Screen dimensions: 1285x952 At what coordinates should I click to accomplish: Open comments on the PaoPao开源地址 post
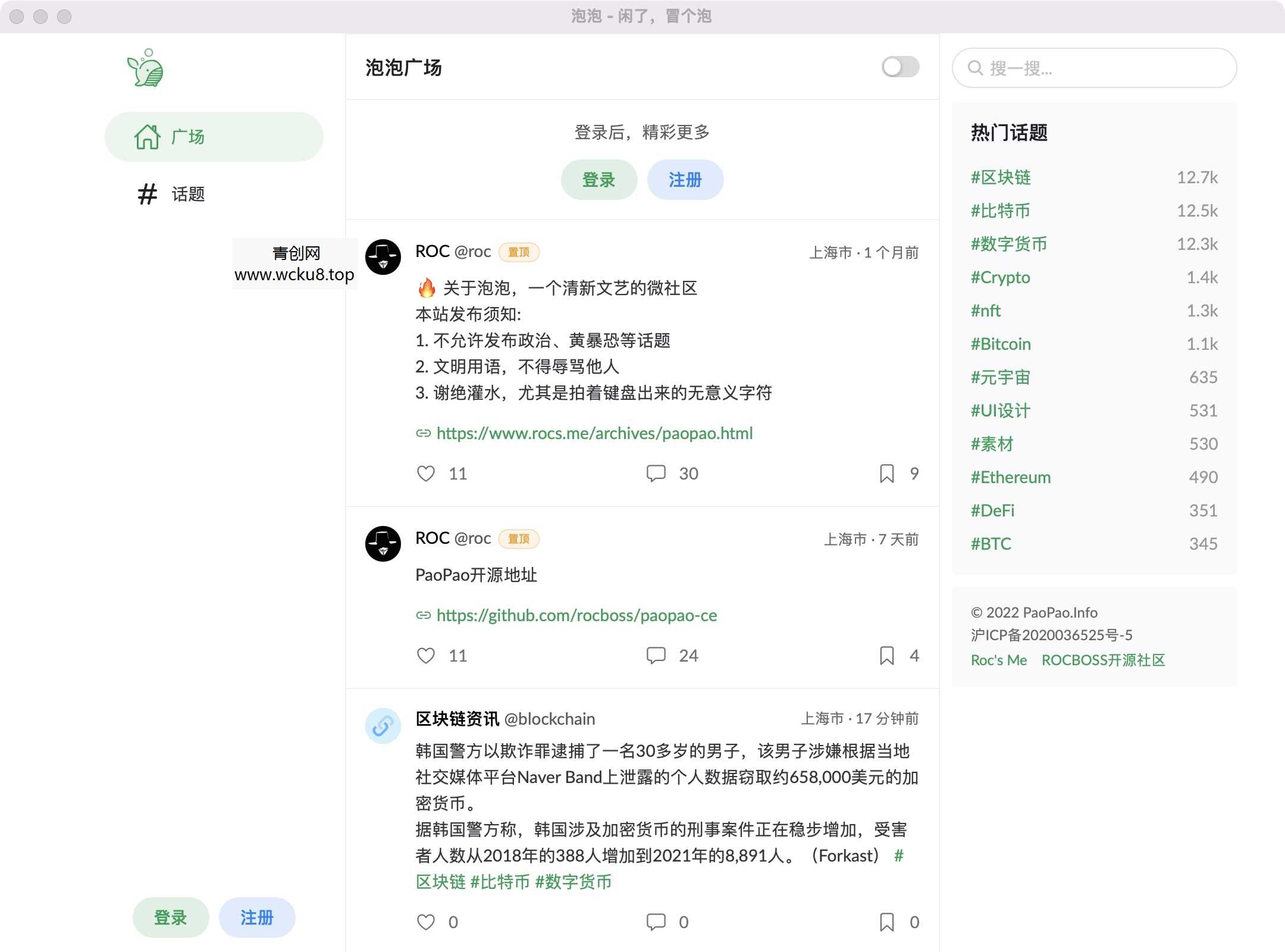coord(656,655)
